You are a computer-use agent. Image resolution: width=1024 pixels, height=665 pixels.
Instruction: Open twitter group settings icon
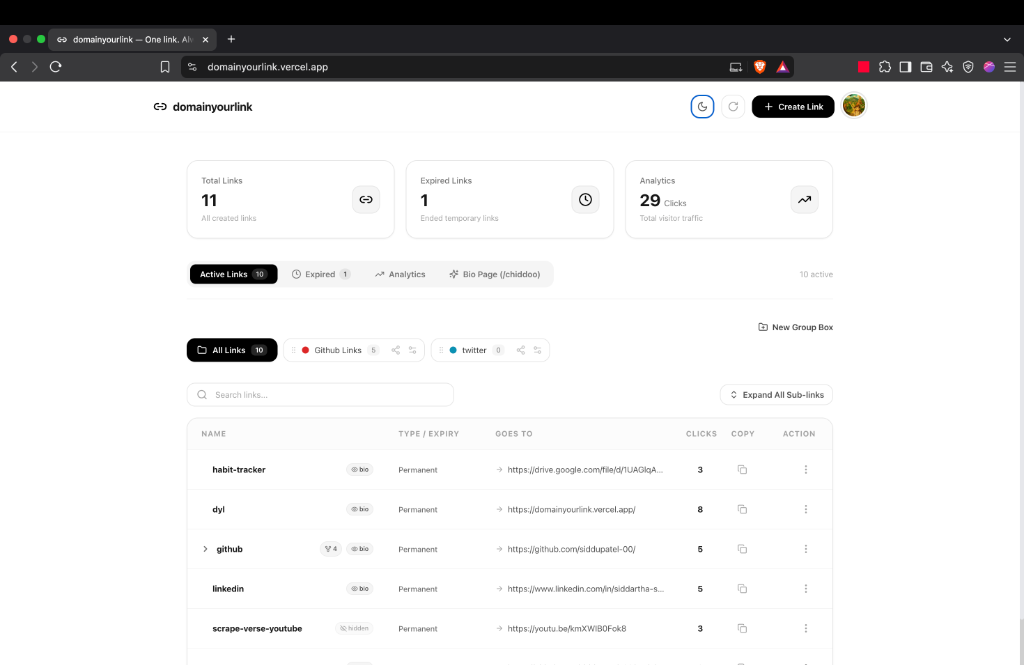[537, 350]
